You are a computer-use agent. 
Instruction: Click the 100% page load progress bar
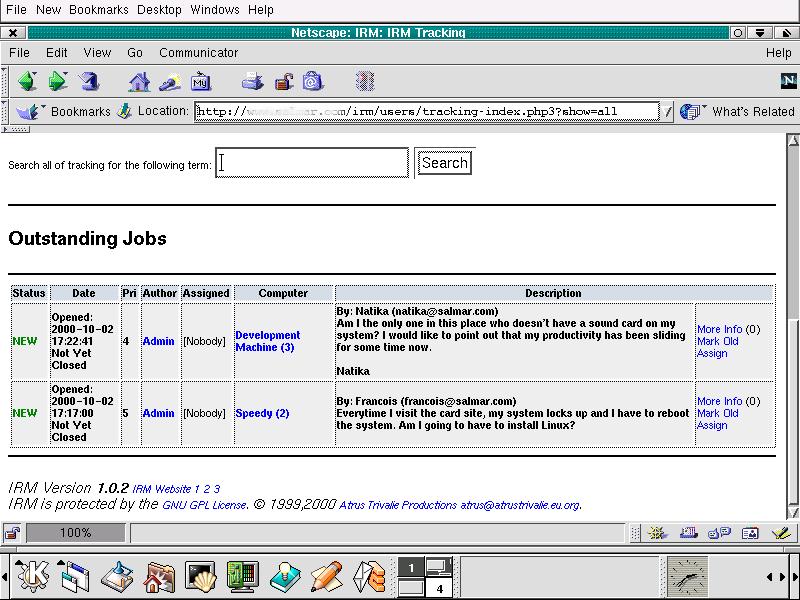tap(76, 533)
